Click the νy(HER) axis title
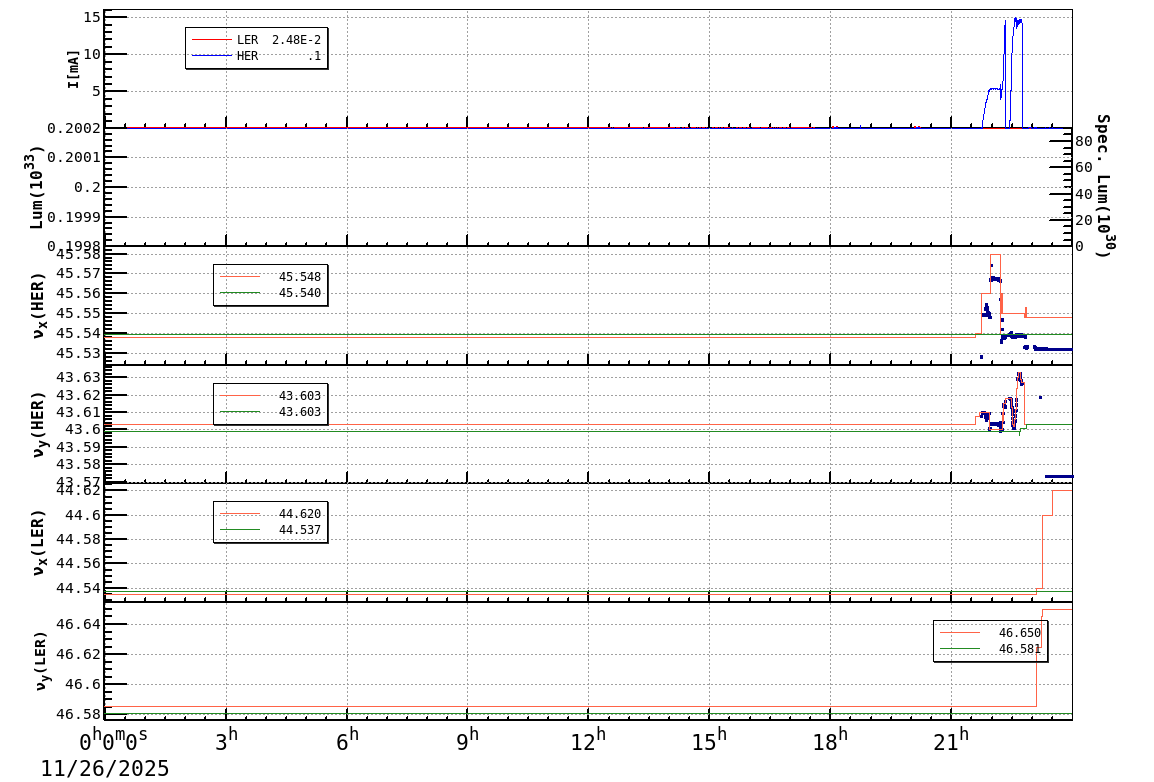1154x782 pixels. (x=38, y=423)
